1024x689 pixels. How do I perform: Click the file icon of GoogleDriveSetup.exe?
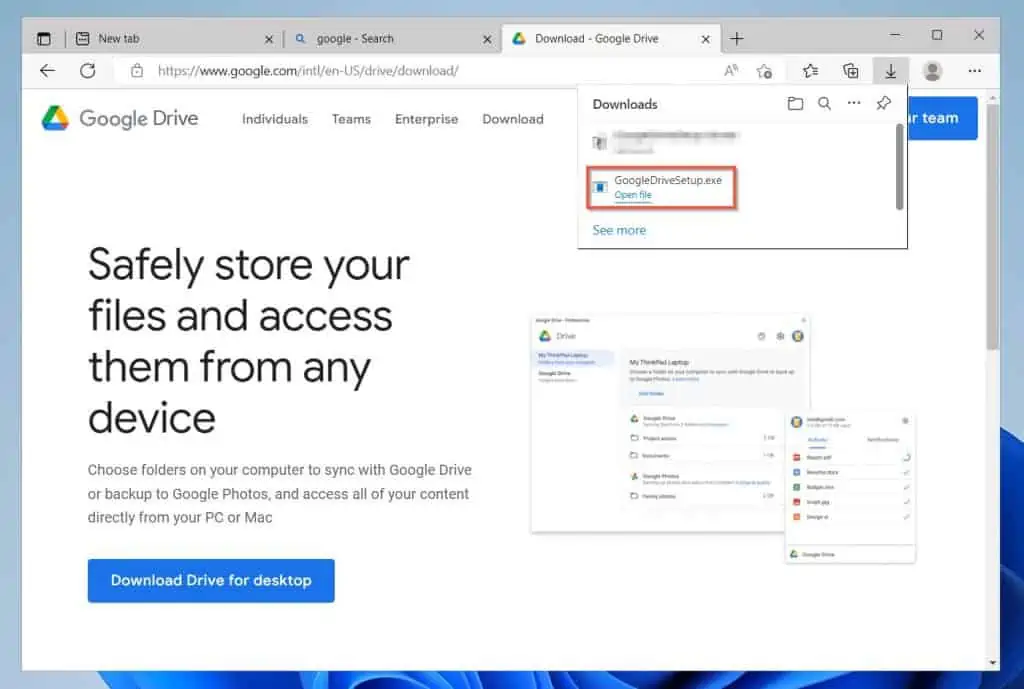coord(600,187)
